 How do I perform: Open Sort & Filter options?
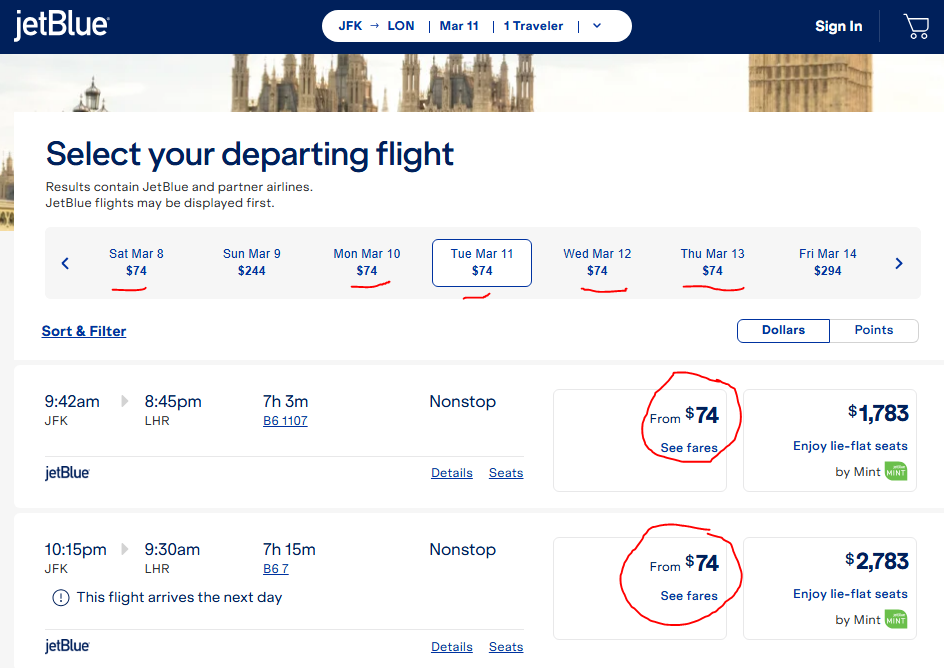[84, 331]
